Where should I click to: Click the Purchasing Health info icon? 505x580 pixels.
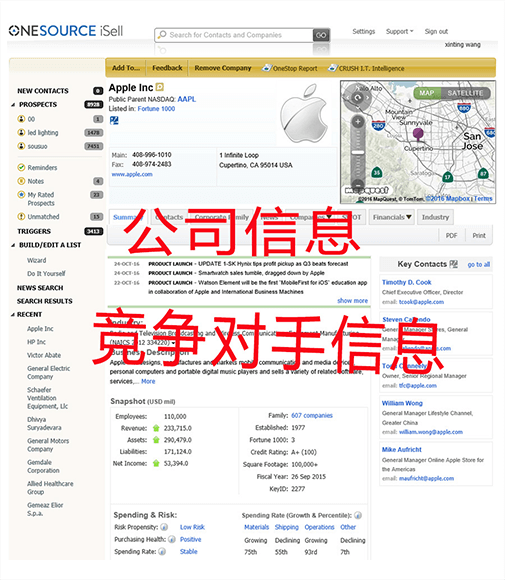(x=172, y=539)
